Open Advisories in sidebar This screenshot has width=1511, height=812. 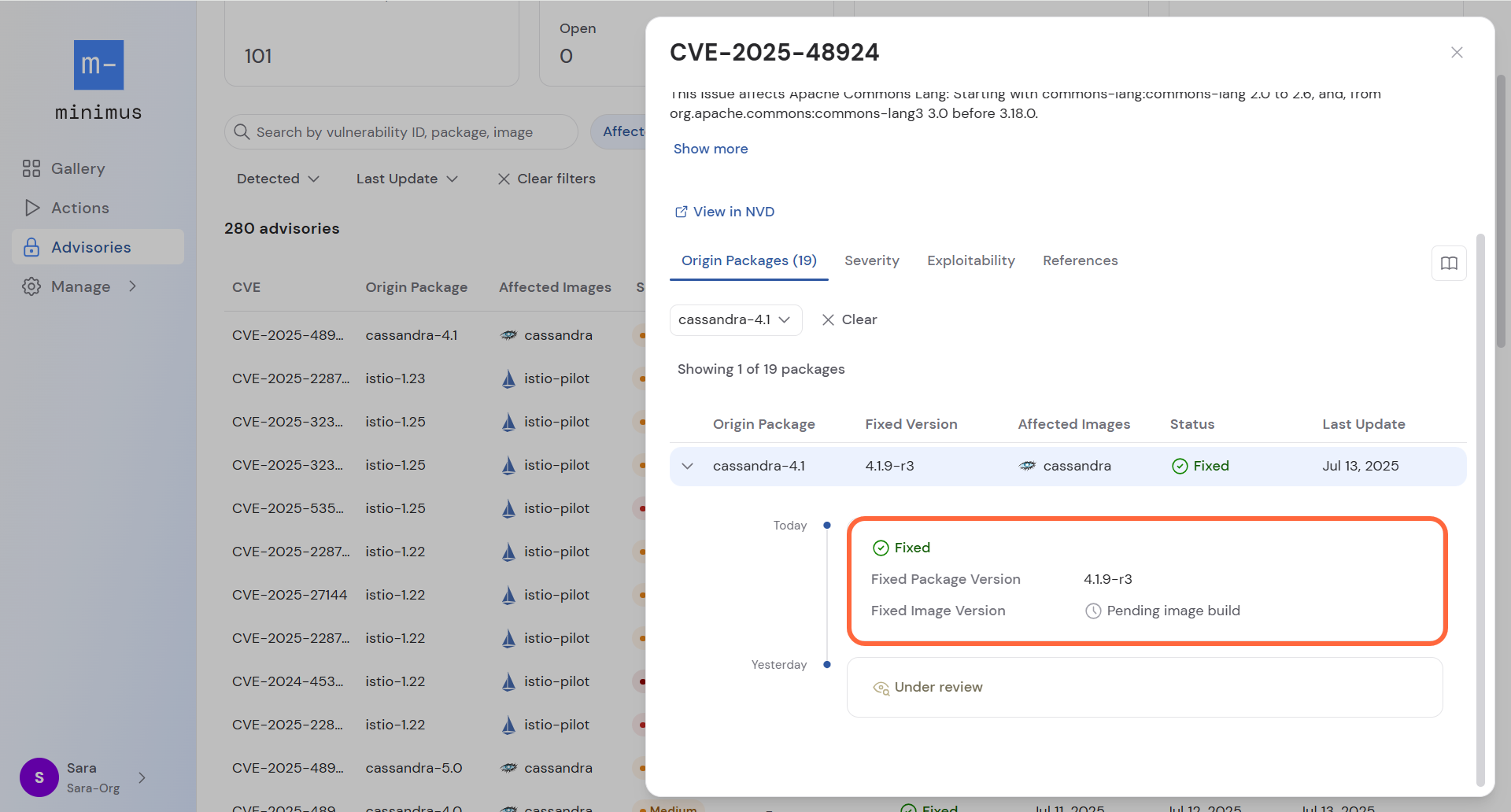pos(98,247)
